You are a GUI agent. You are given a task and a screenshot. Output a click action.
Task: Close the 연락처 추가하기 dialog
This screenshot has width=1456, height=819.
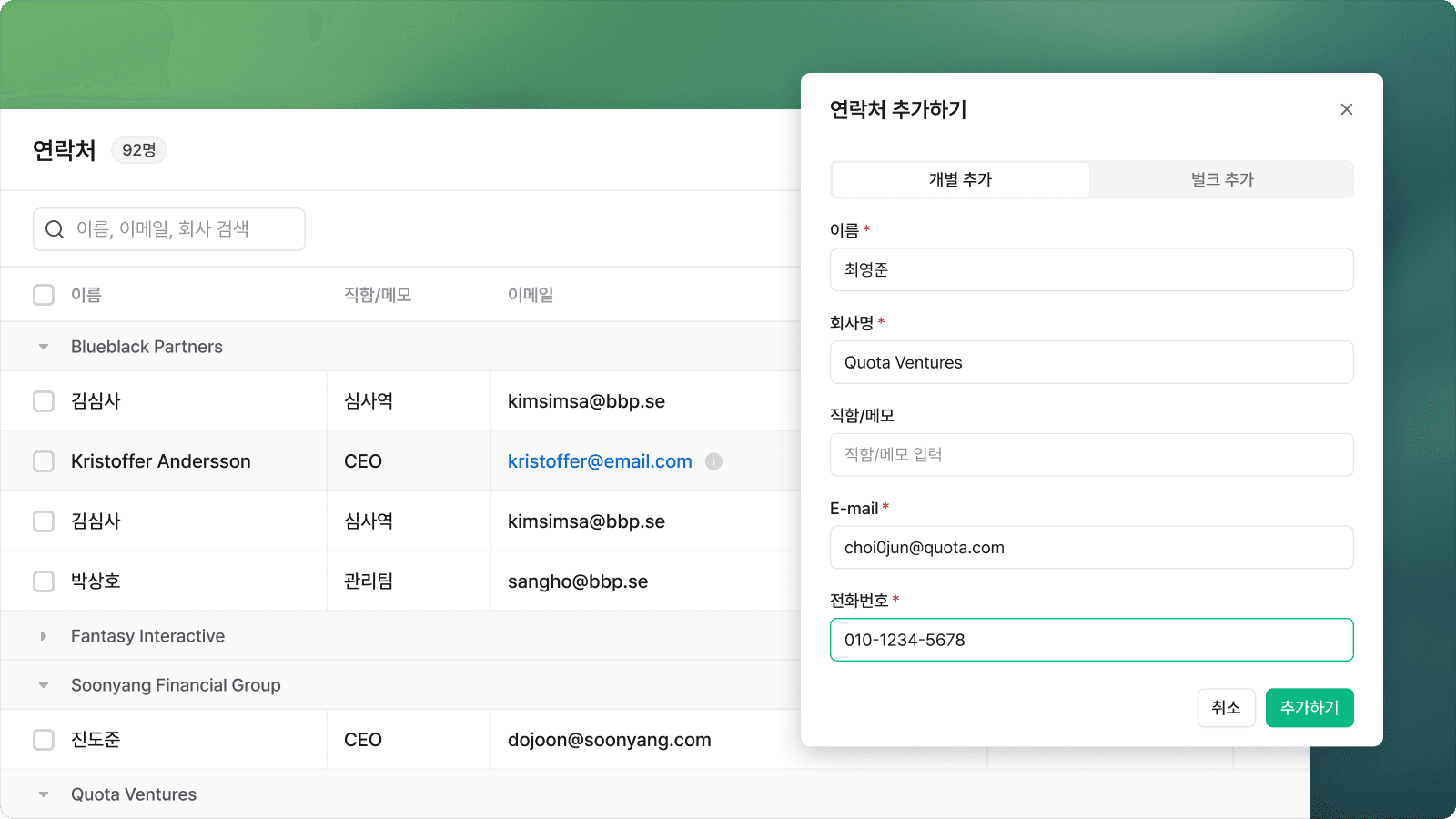pyautogui.click(x=1347, y=109)
